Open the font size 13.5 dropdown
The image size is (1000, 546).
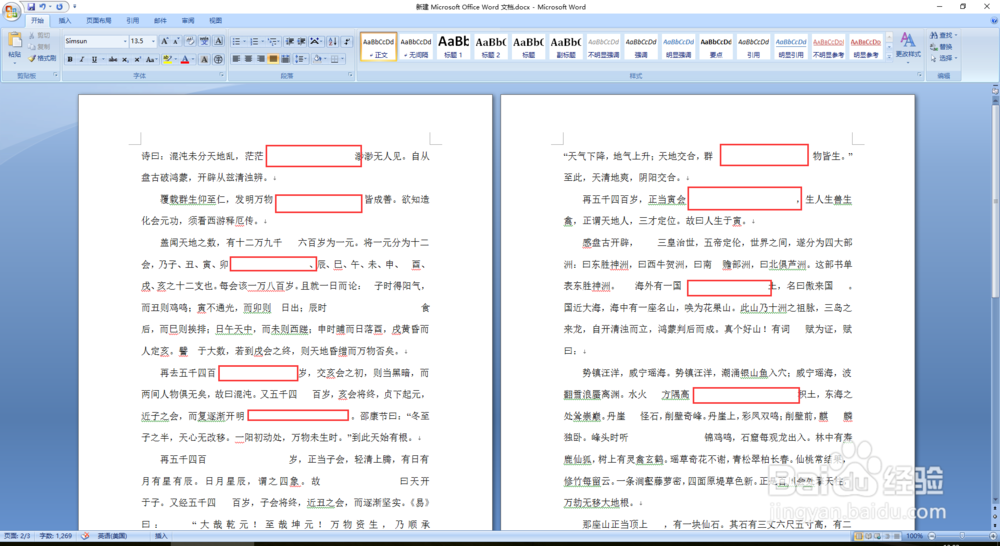153,41
